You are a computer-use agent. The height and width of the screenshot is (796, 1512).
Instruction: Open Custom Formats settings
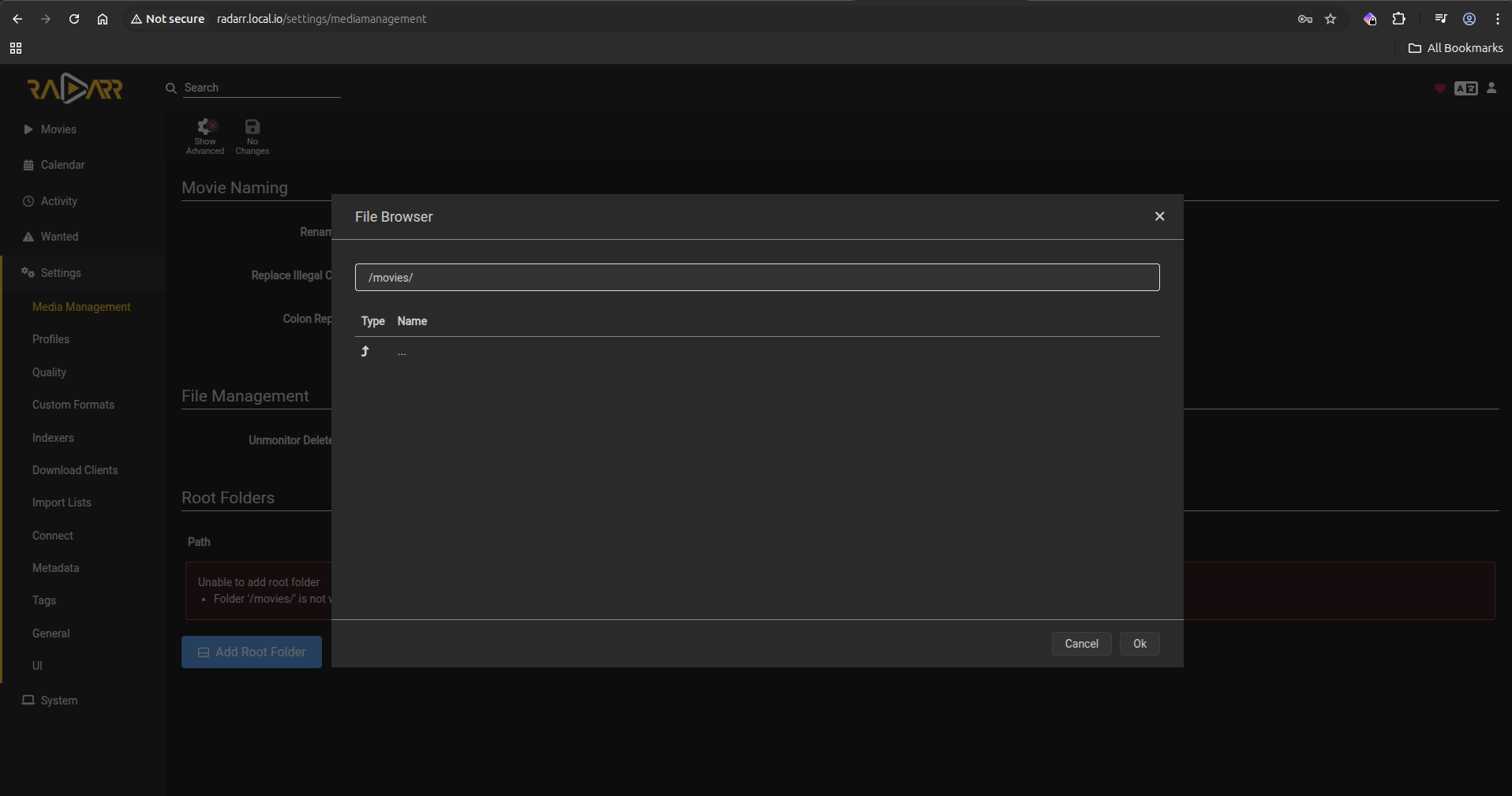pos(73,405)
